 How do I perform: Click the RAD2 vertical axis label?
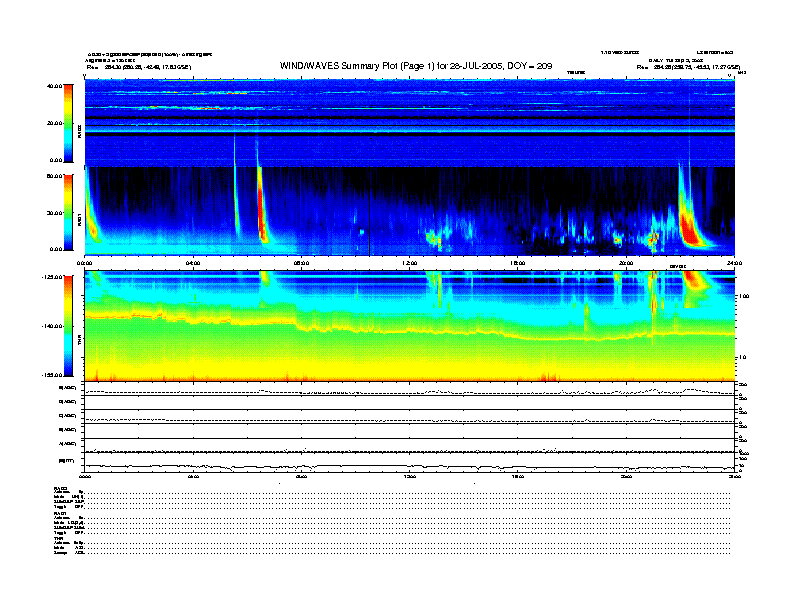79,131
